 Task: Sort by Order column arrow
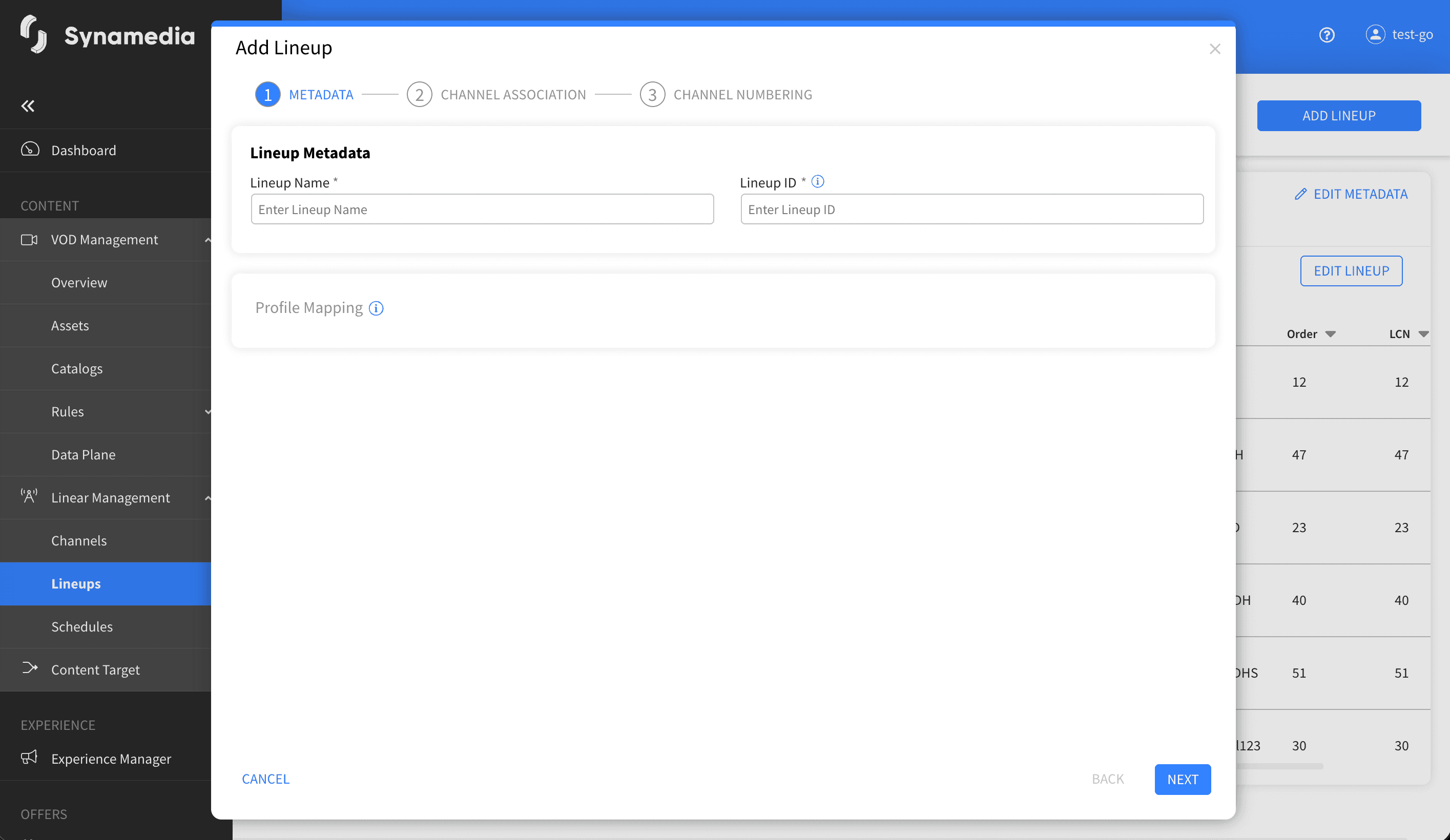(1330, 334)
